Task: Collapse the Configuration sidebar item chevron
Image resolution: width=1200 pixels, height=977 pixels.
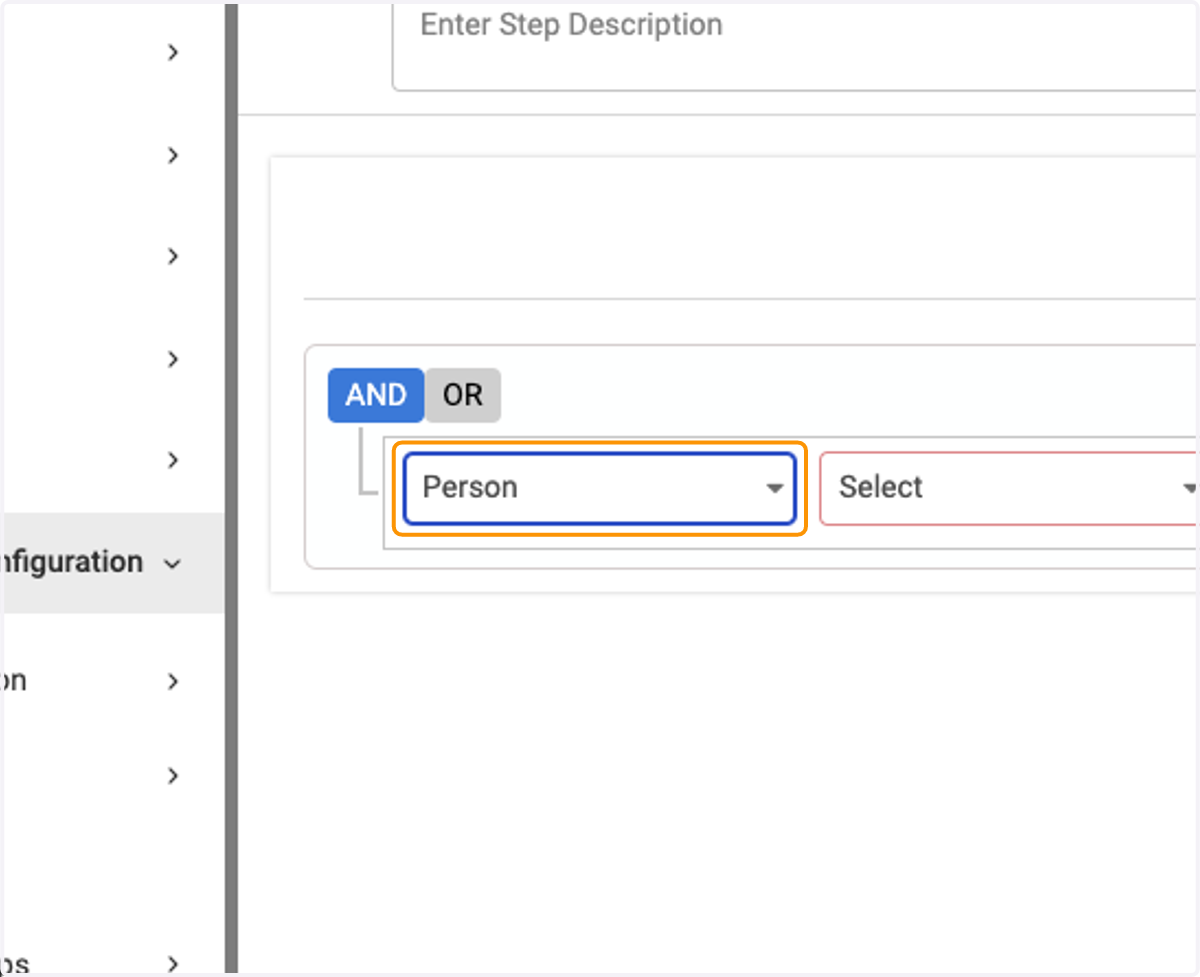Action: (172, 563)
